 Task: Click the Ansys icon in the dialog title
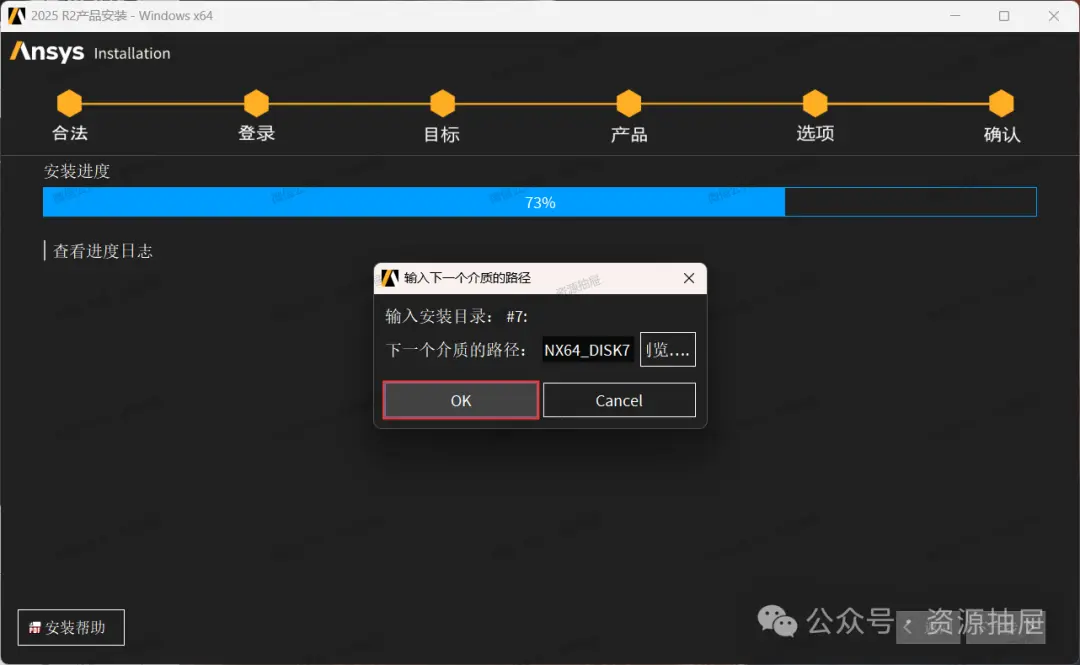pyautogui.click(x=390, y=278)
